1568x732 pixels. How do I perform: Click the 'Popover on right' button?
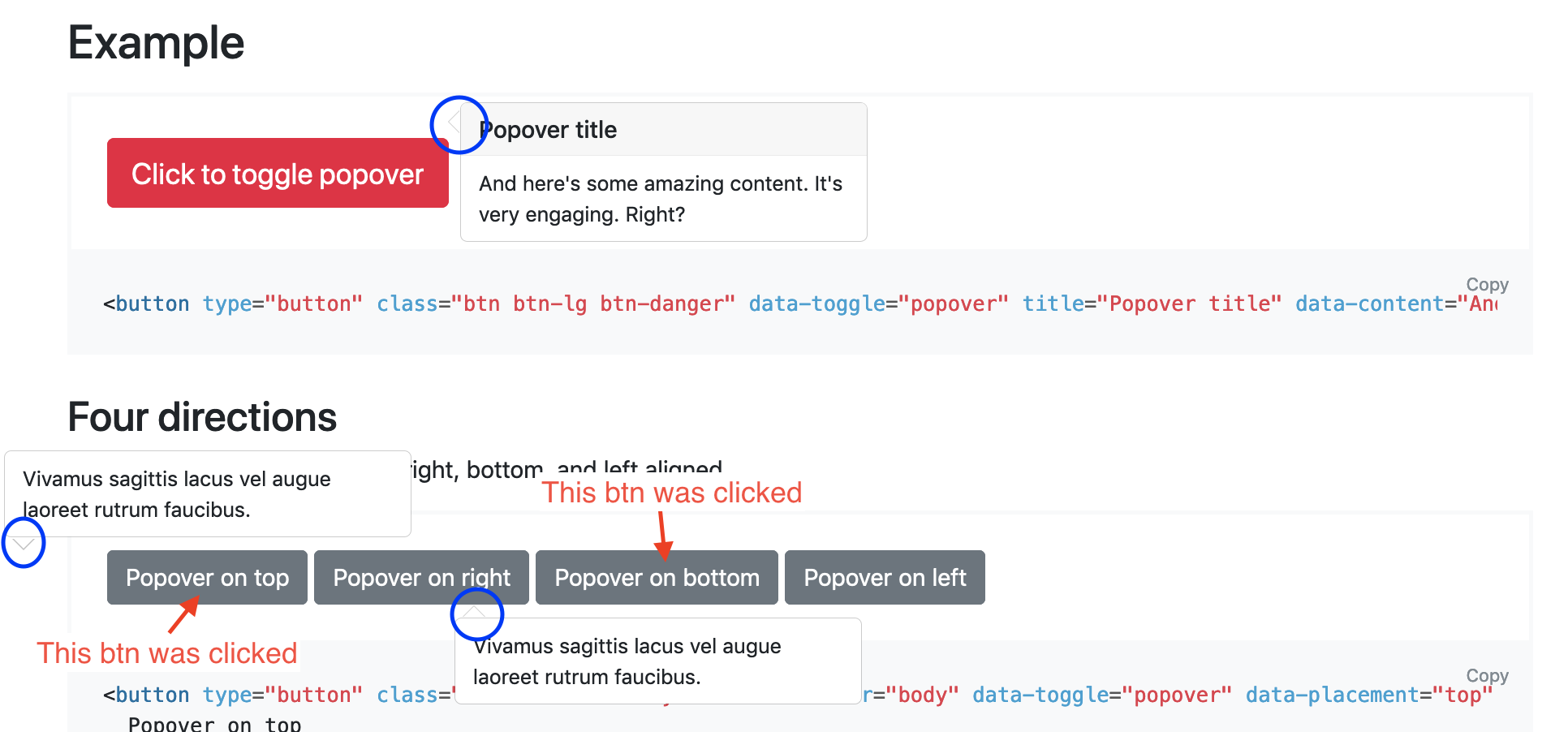point(421,577)
